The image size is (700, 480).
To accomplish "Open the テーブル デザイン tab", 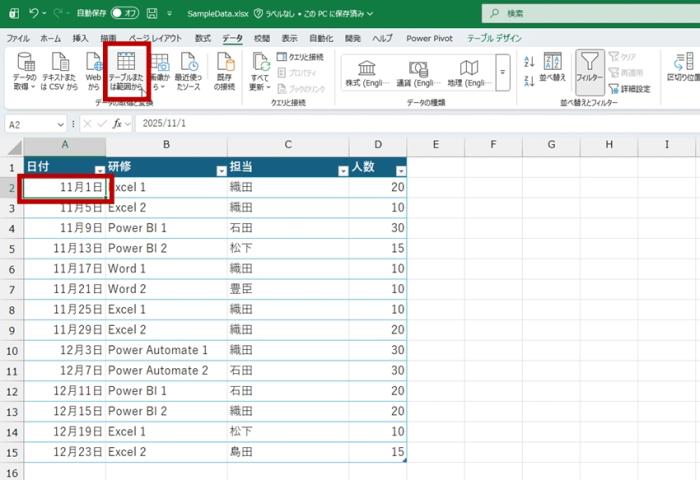I will coord(494,37).
